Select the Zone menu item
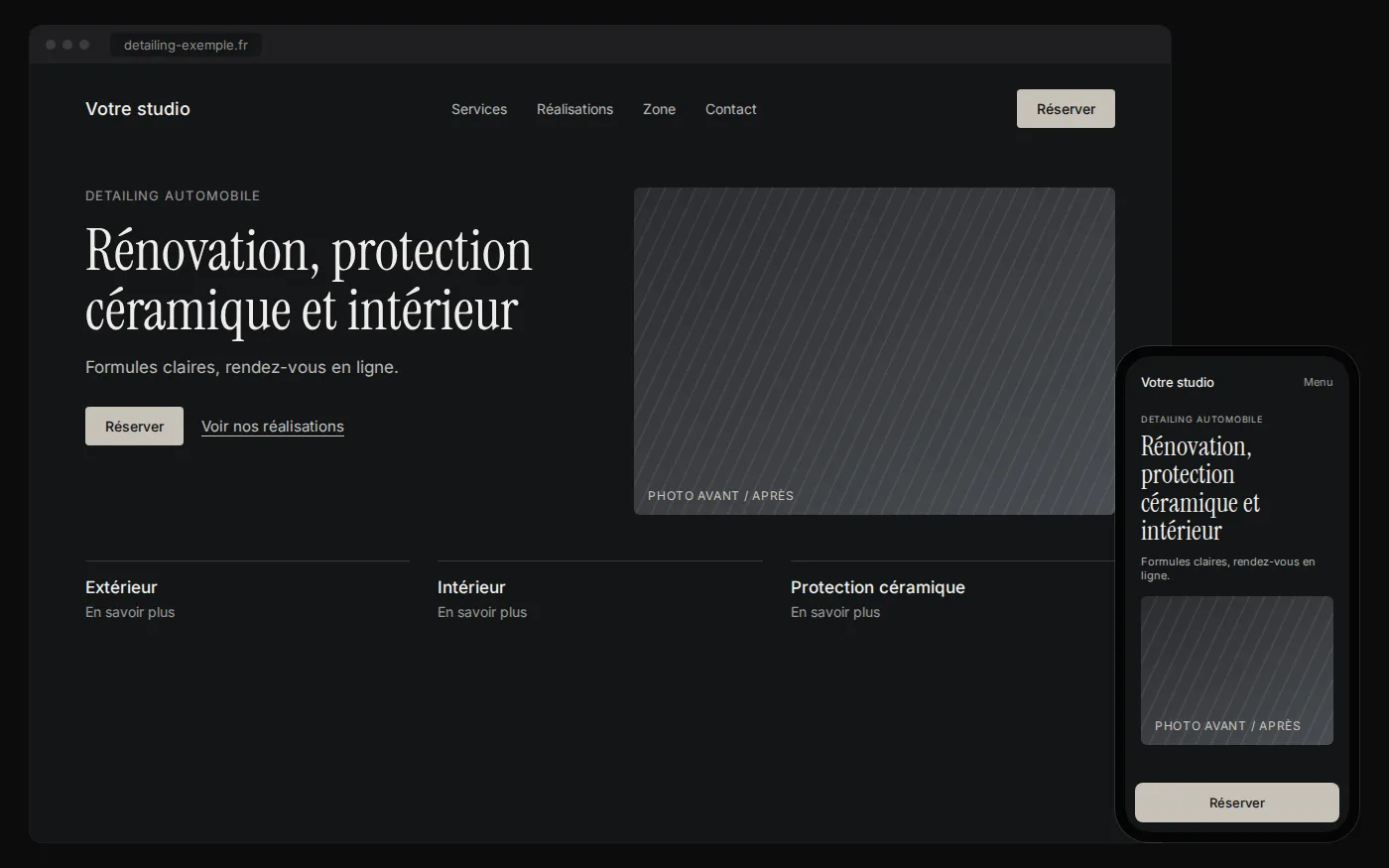Image resolution: width=1389 pixels, height=868 pixels. [659, 109]
